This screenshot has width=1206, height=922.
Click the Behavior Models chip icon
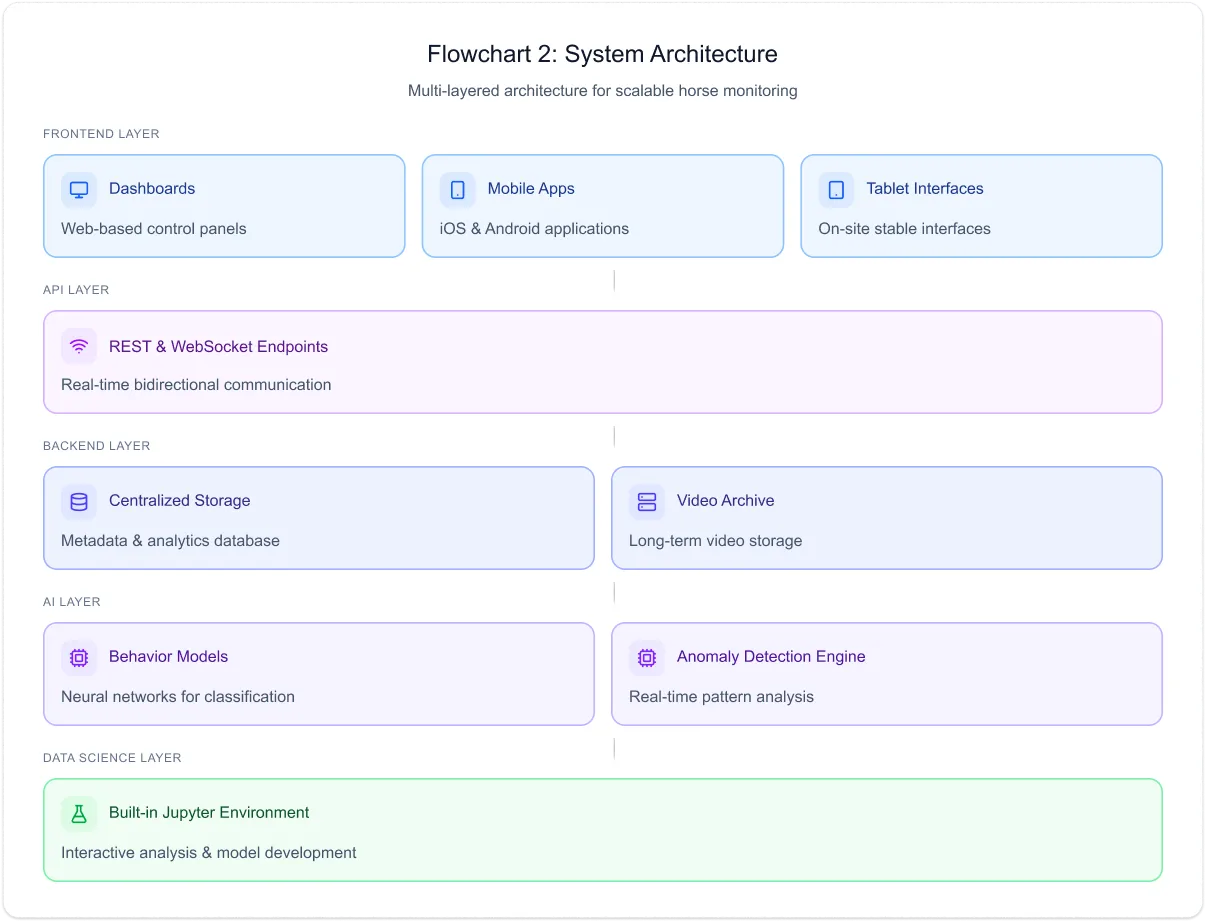pyautogui.click(x=78, y=657)
